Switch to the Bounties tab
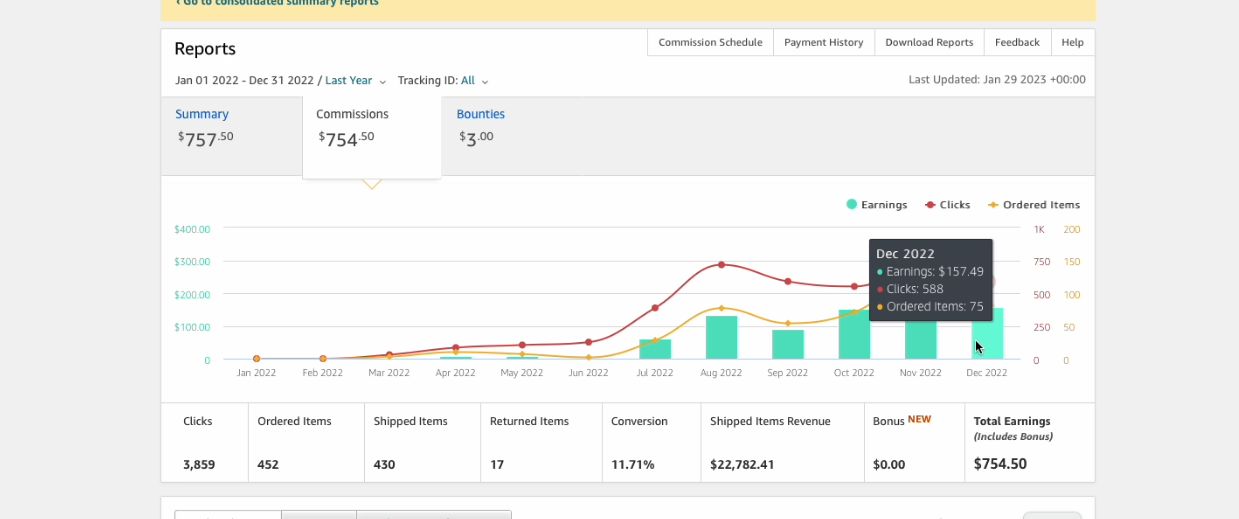 point(481,127)
